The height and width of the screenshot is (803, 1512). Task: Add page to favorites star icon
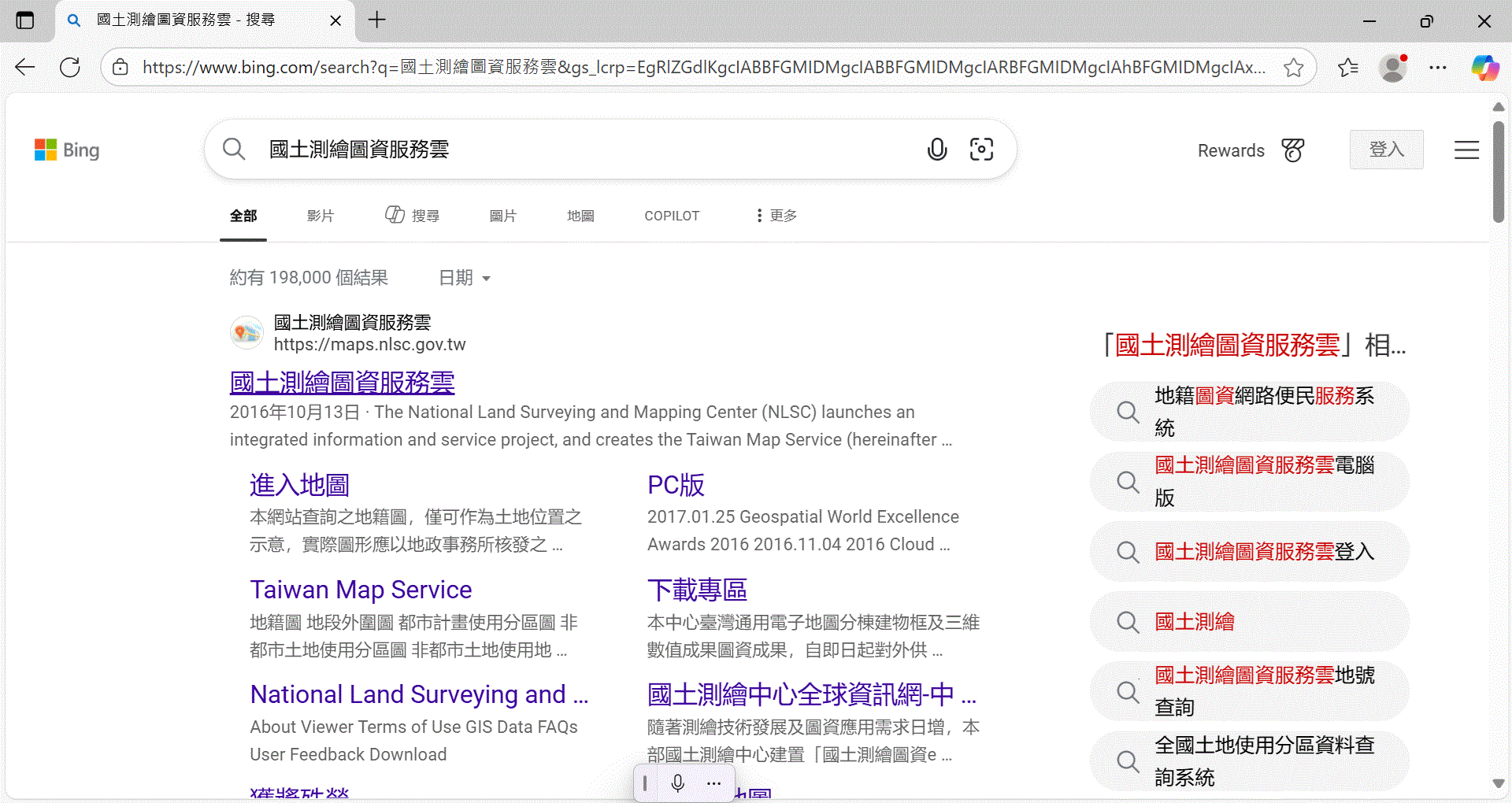[1293, 68]
